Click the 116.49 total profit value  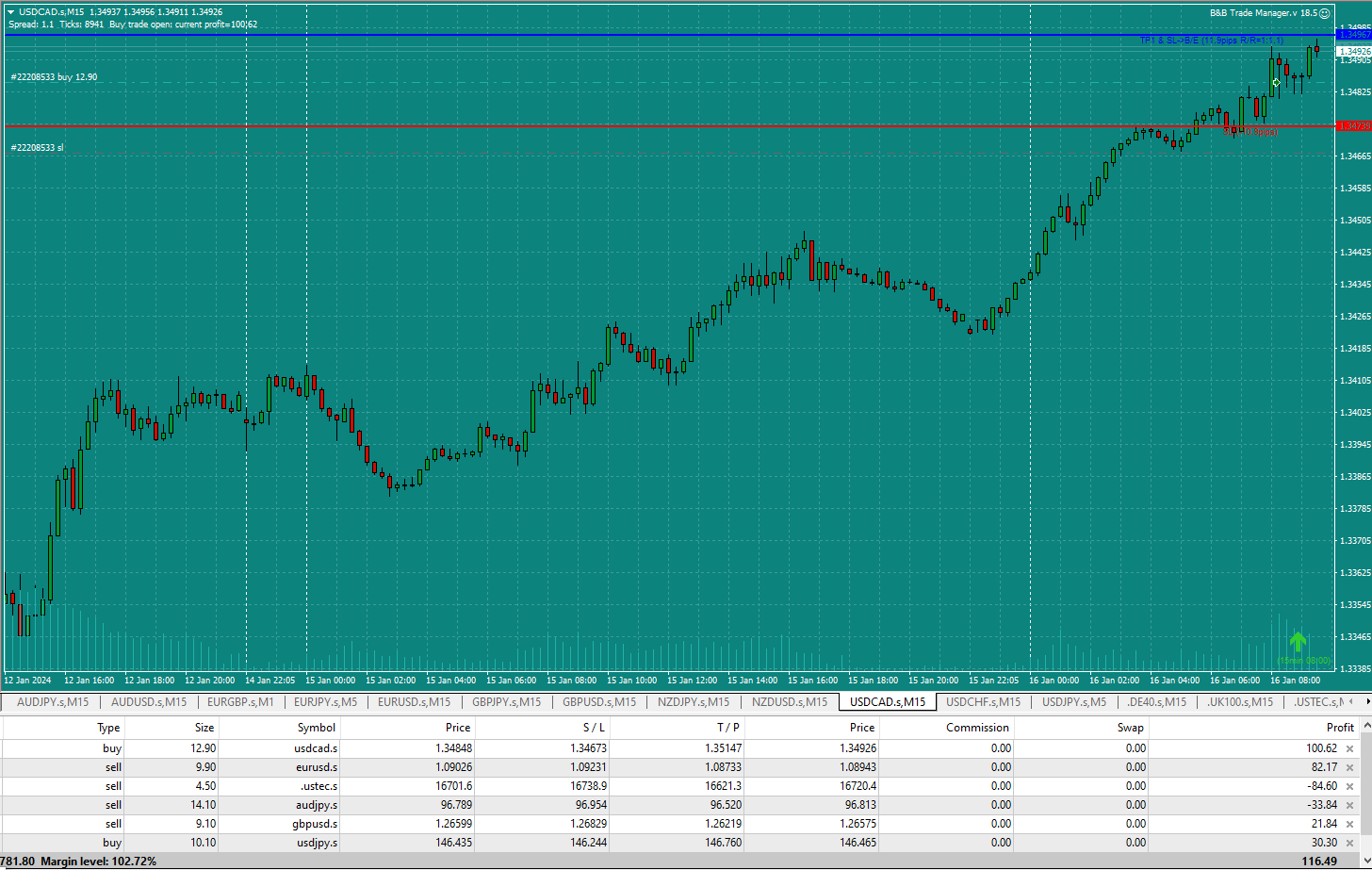(x=1320, y=862)
